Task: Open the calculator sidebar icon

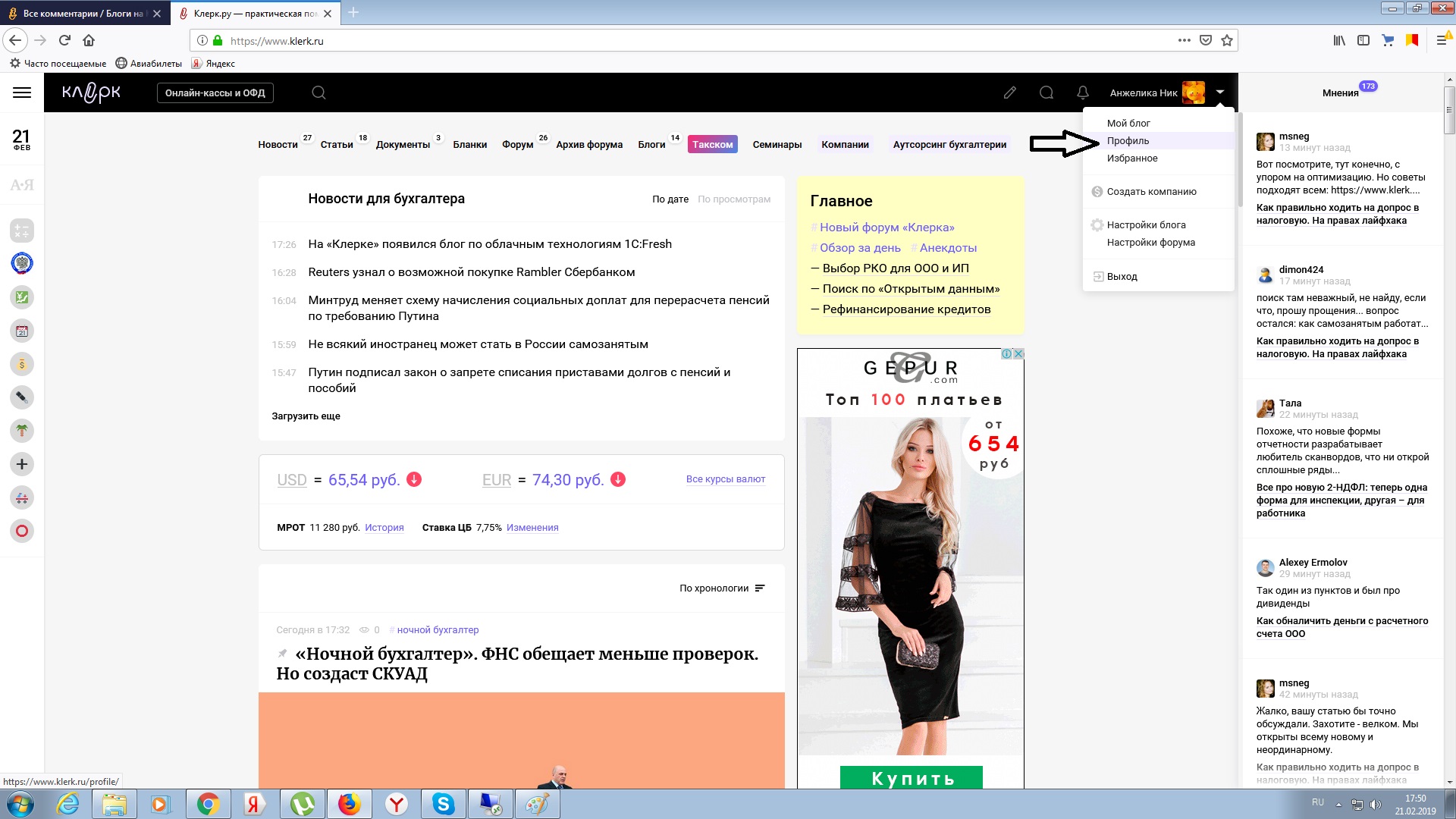Action: click(x=22, y=230)
